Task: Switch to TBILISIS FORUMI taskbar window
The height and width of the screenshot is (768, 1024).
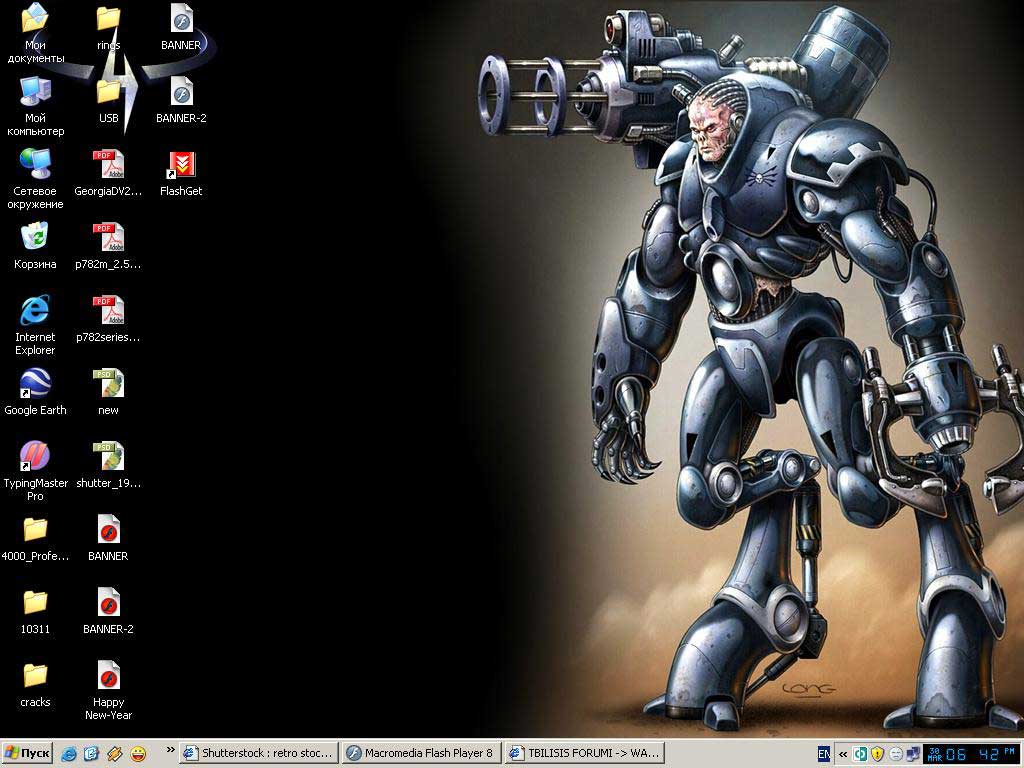Action: tap(584, 753)
